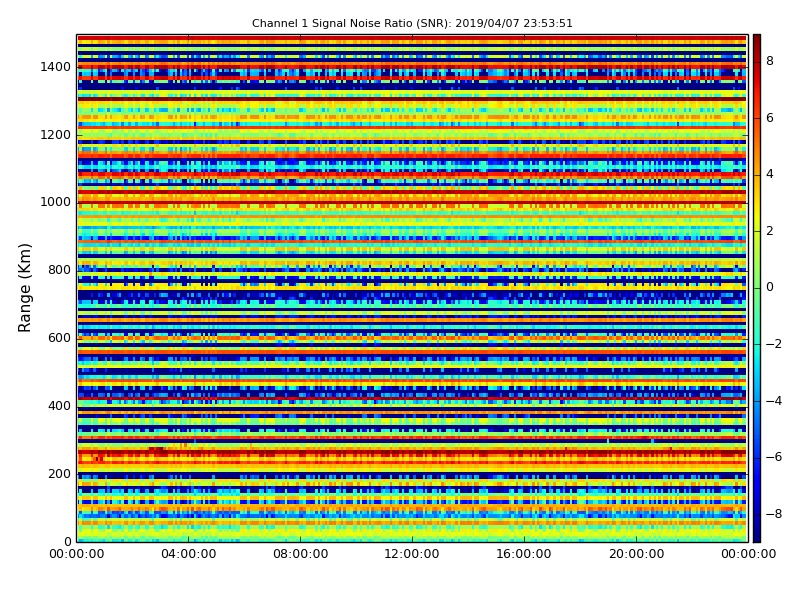
Task: Click the dark red top of the colorbar
Action: (757, 40)
